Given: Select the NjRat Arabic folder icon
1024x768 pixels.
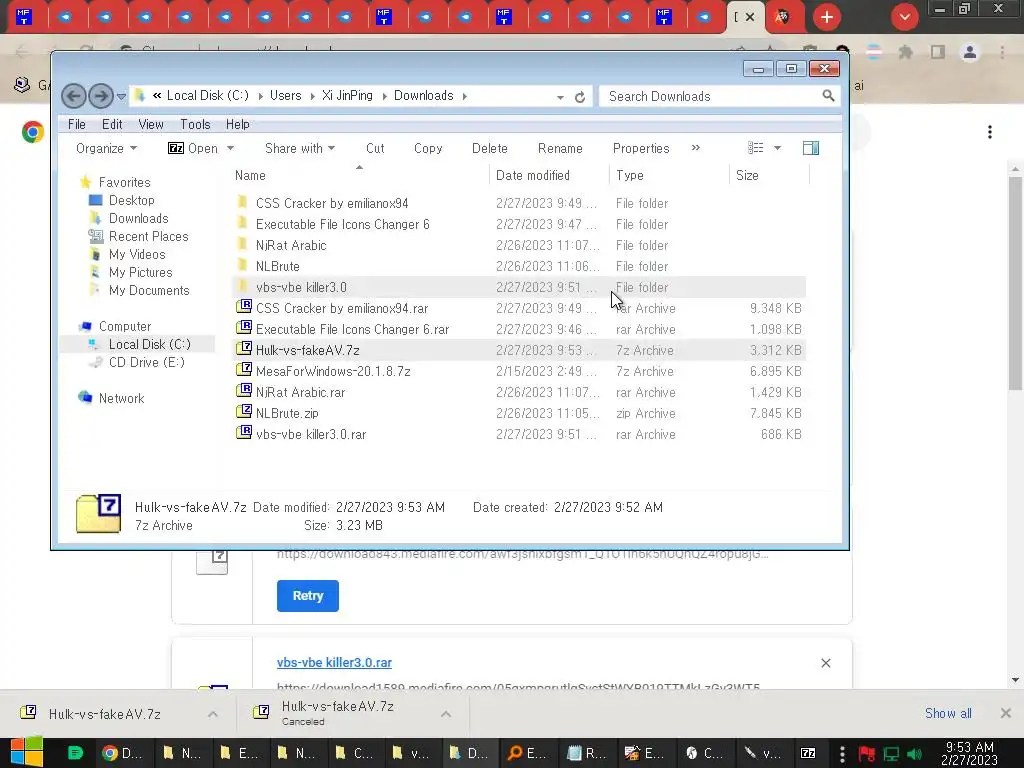Looking at the screenshot, I should [243, 245].
